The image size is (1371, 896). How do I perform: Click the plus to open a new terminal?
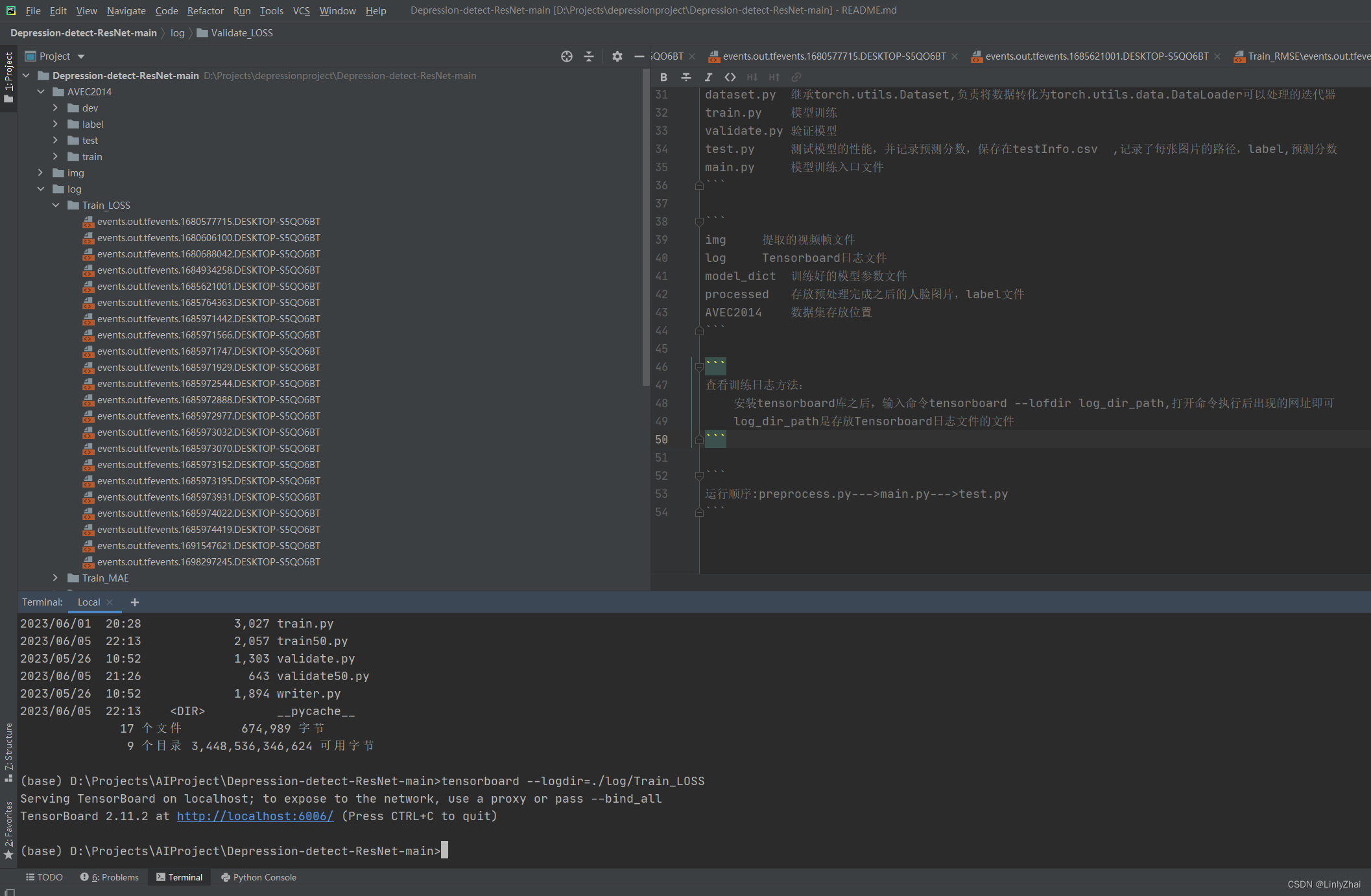[x=134, y=602]
